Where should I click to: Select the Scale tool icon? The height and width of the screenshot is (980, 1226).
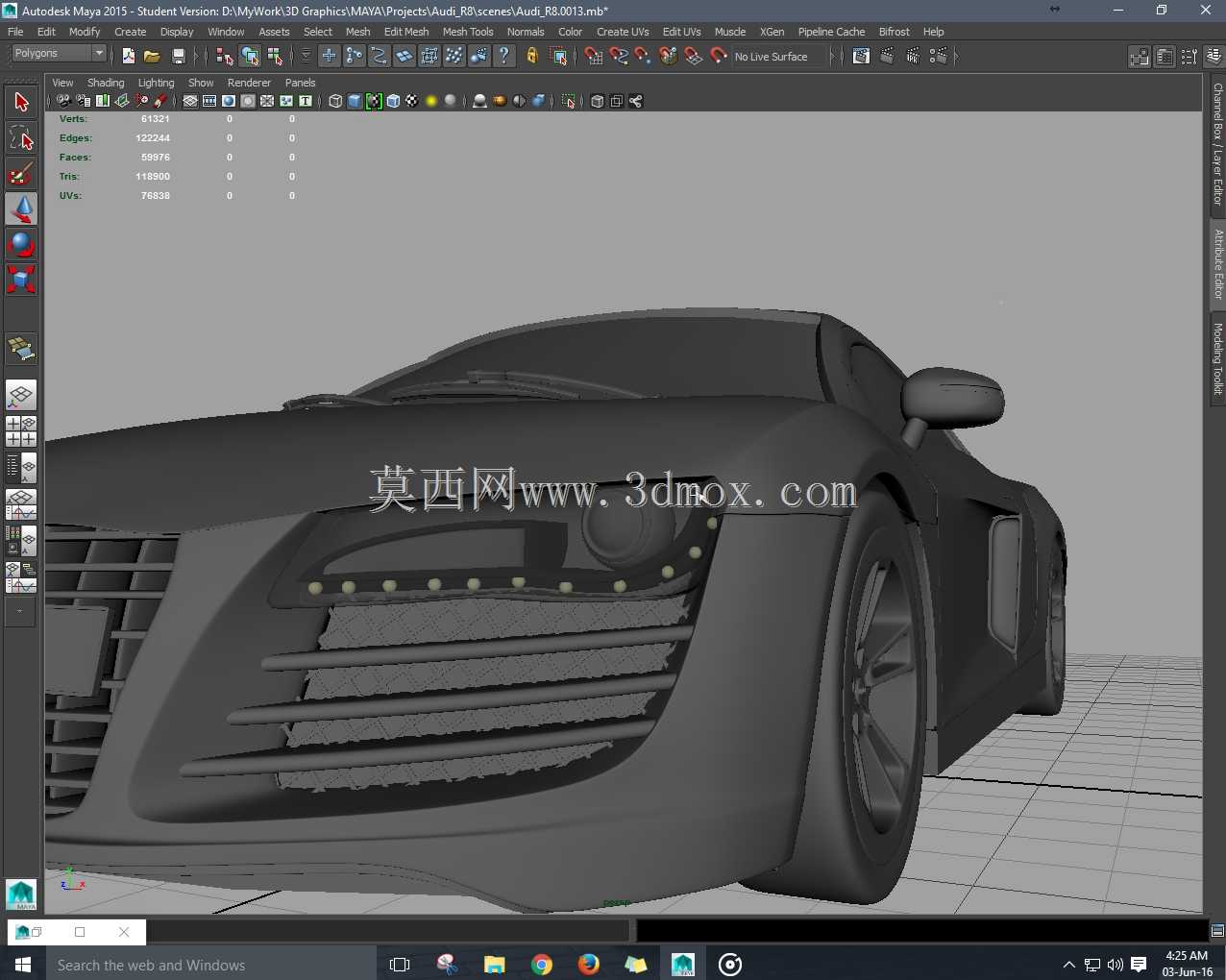(x=21, y=280)
